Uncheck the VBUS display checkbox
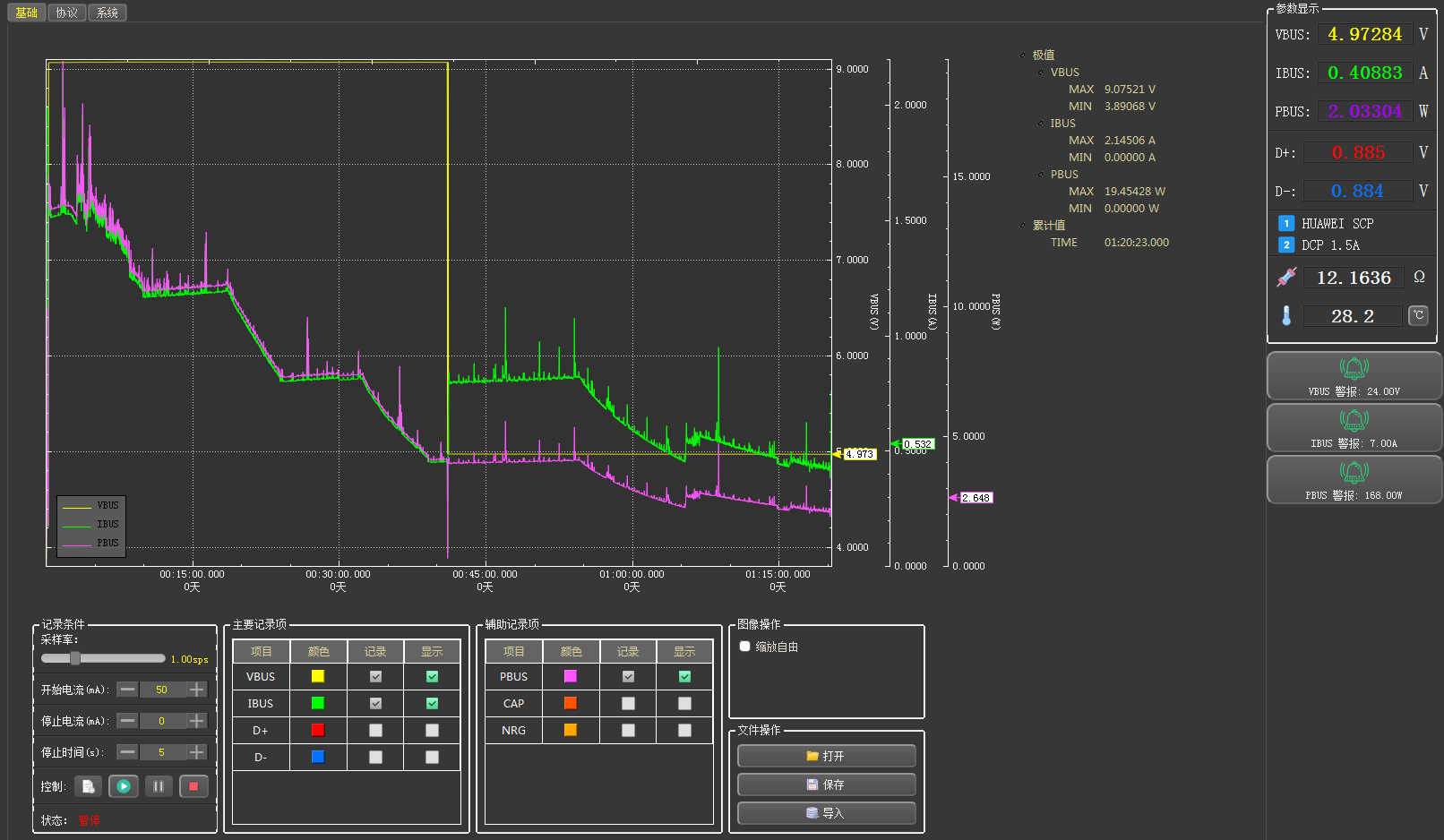This screenshot has width=1444, height=840. 432,677
